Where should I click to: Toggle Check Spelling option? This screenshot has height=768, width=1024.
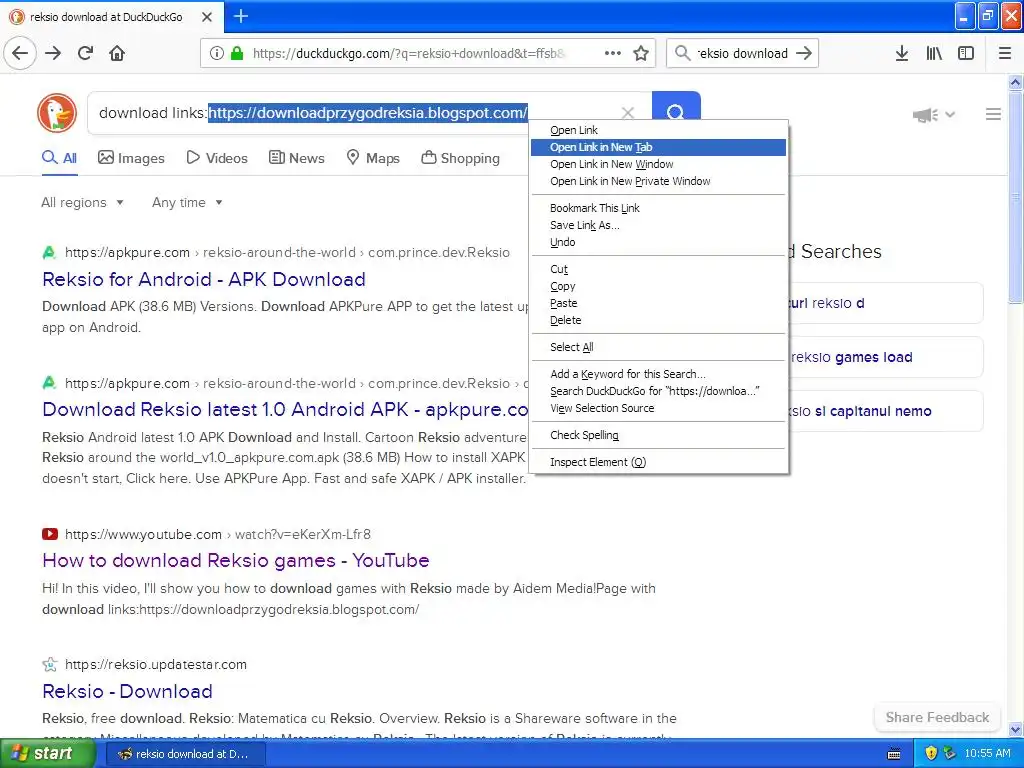pyautogui.click(x=658, y=435)
